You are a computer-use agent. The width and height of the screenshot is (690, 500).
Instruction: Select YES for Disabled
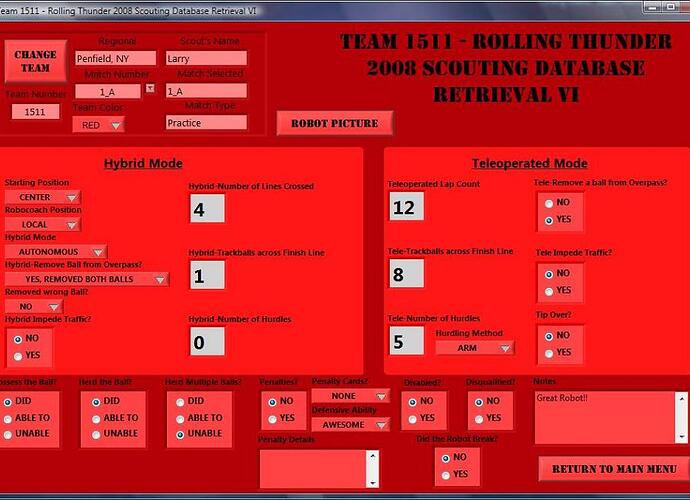[412, 419]
